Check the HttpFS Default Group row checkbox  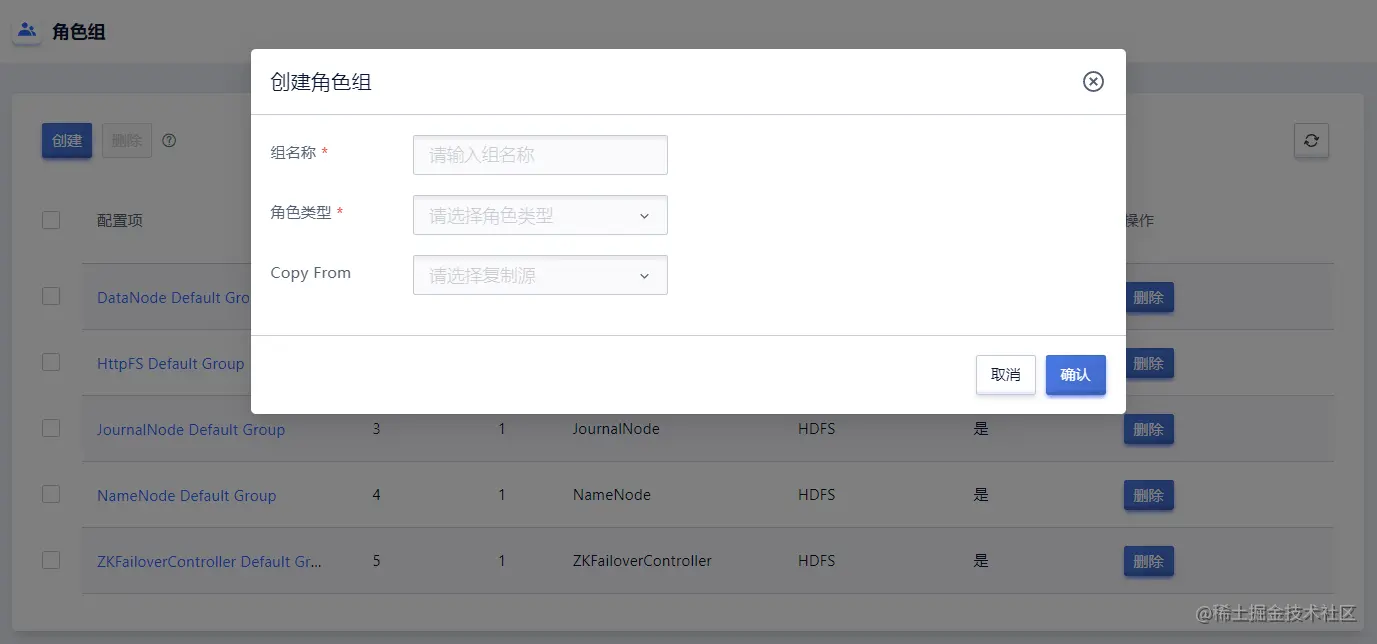pyautogui.click(x=51, y=363)
